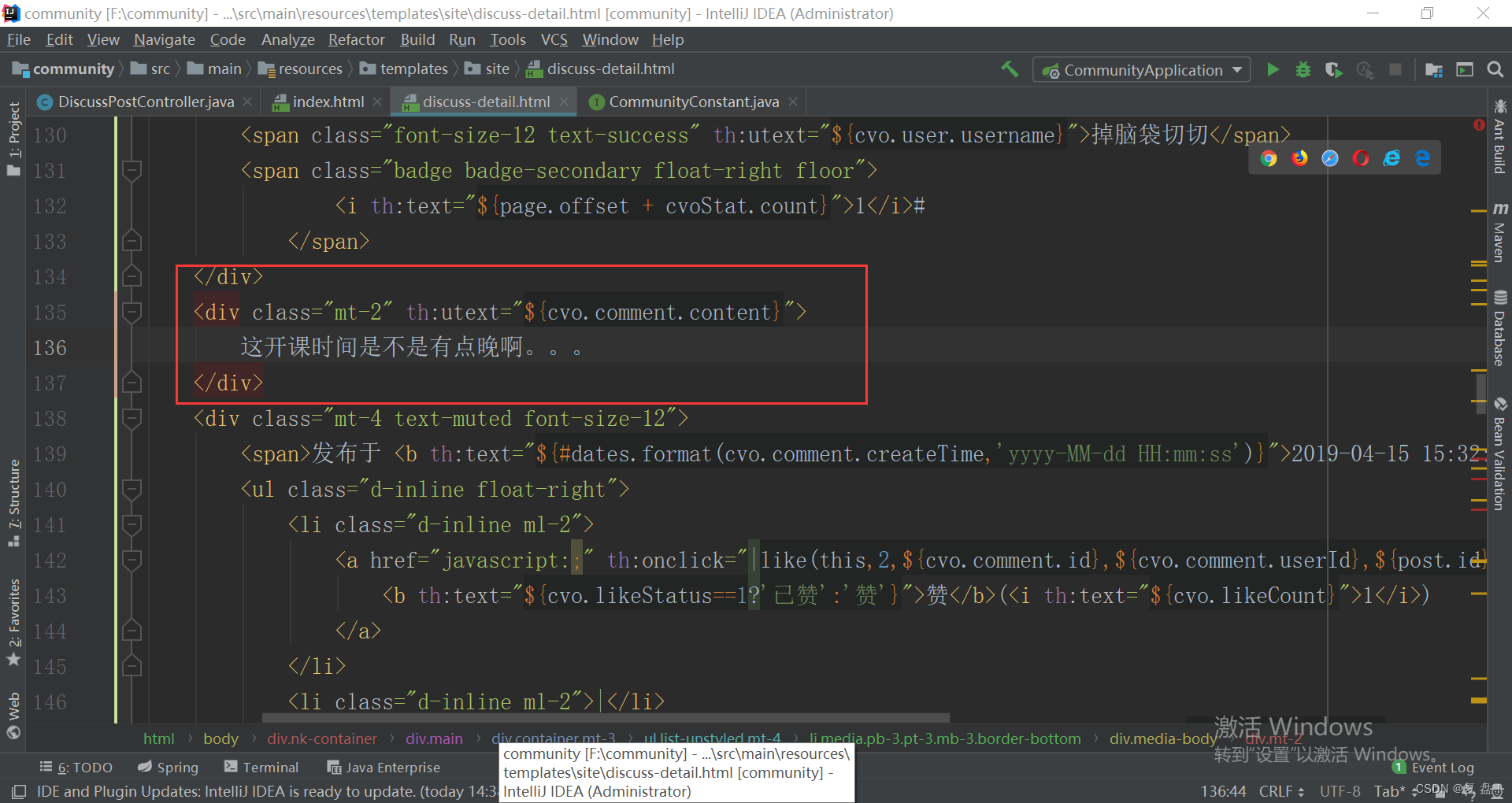This screenshot has width=1512, height=803.
Task: Open the Bean Validation tool window
Action: [1499, 454]
